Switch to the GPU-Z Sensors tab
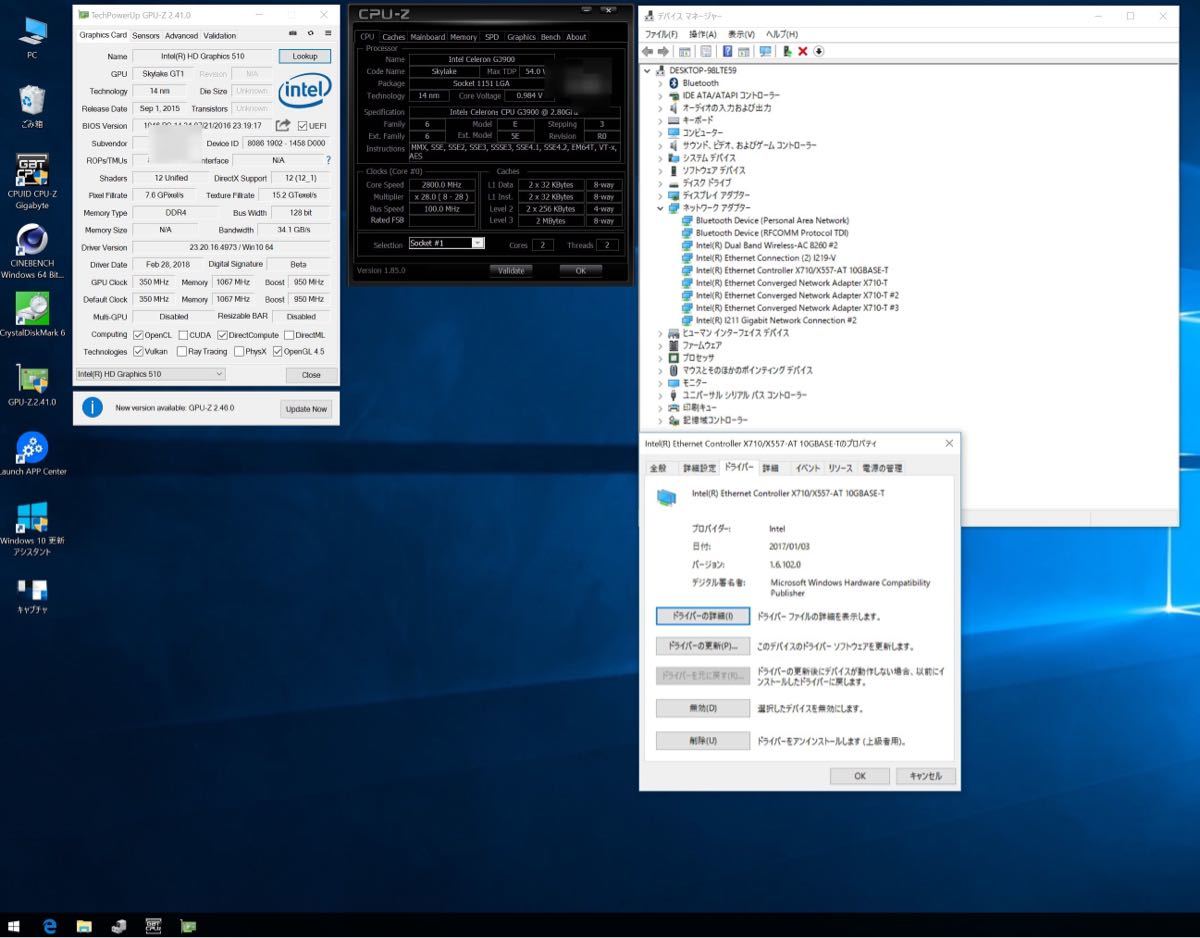1200x938 pixels. [146, 36]
